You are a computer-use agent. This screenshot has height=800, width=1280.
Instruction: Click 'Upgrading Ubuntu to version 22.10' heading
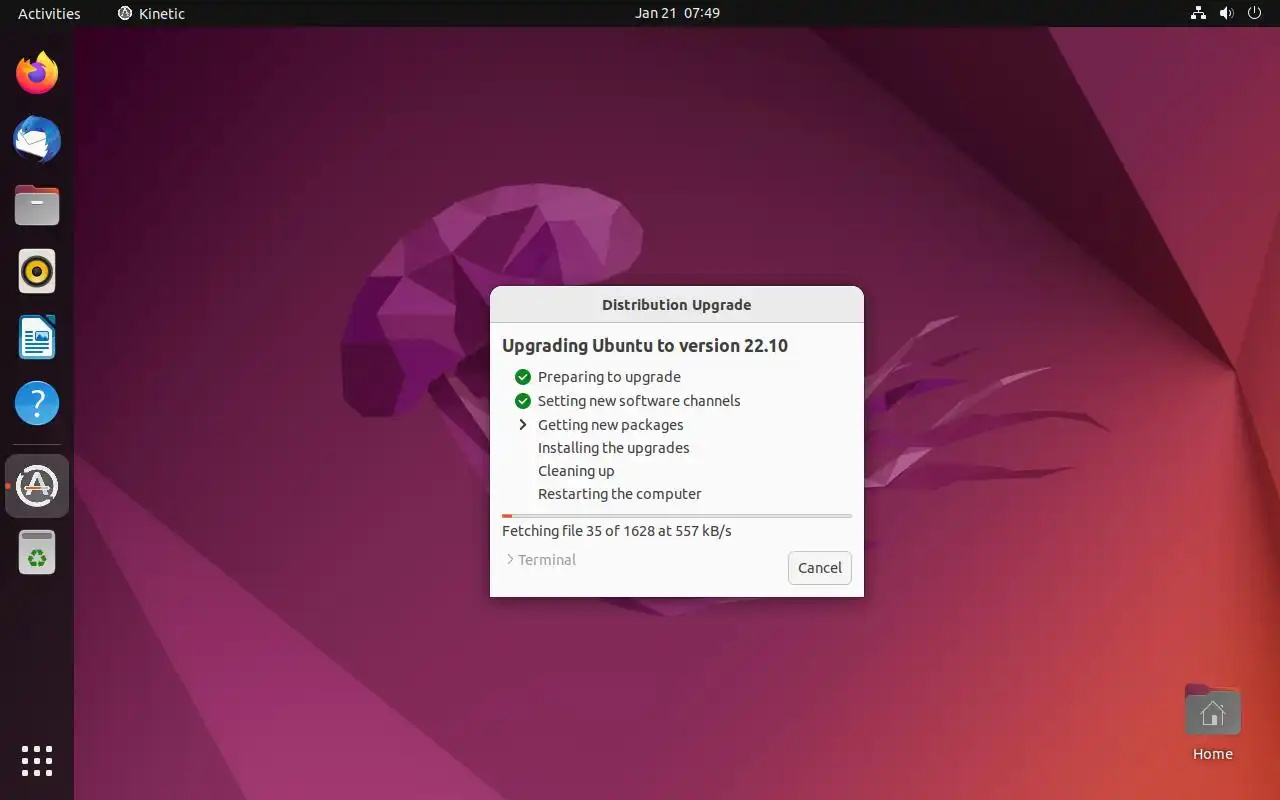(645, 346)
